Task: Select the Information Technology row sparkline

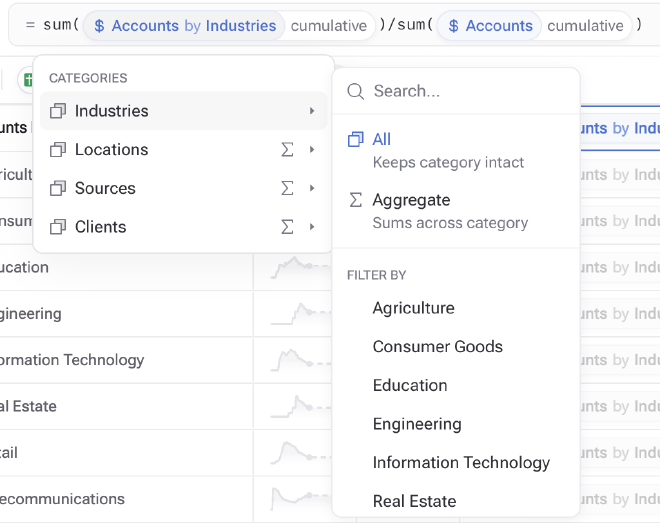Action: [300, 360]
